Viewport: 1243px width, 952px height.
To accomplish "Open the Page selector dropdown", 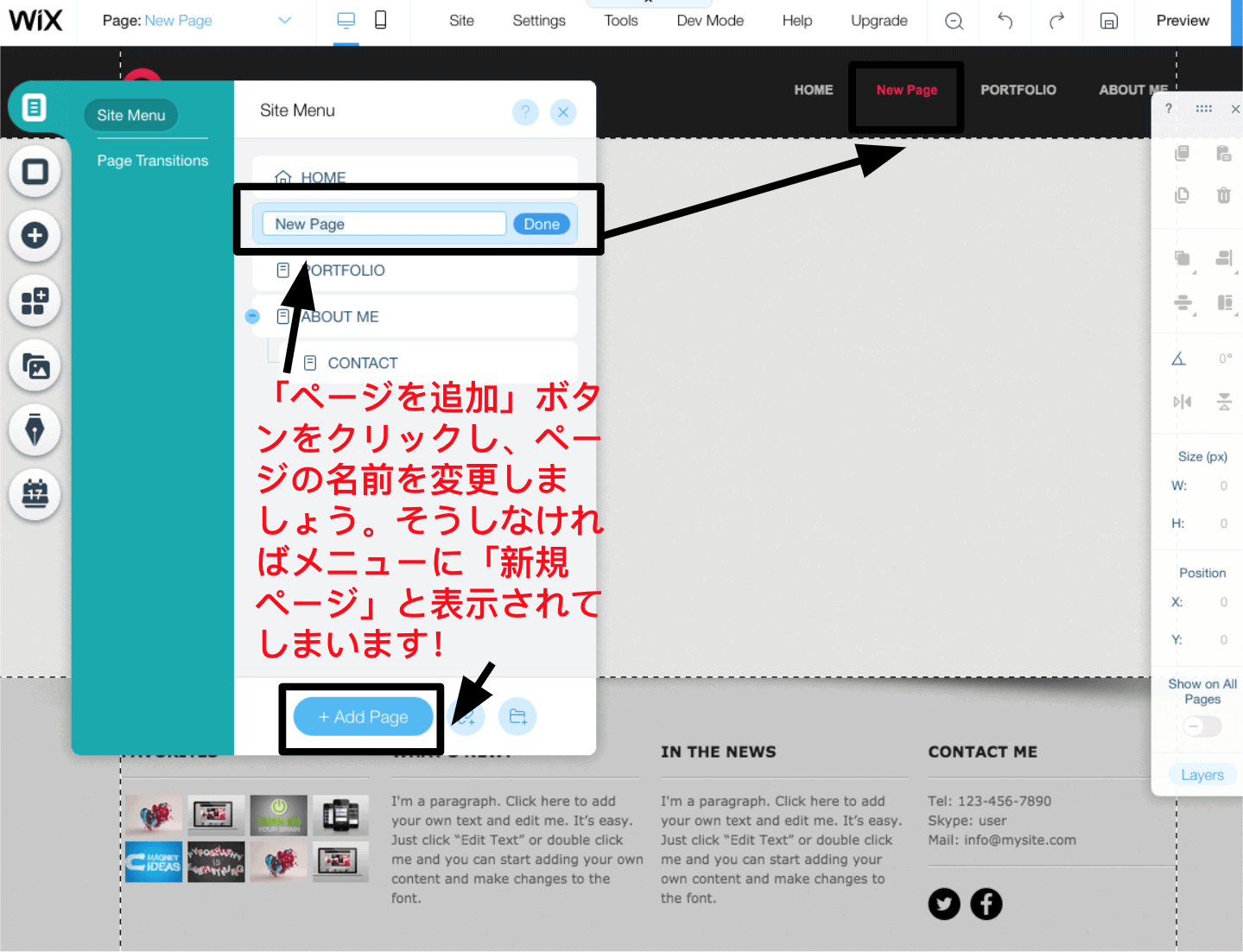I will [x=197, y=21].
